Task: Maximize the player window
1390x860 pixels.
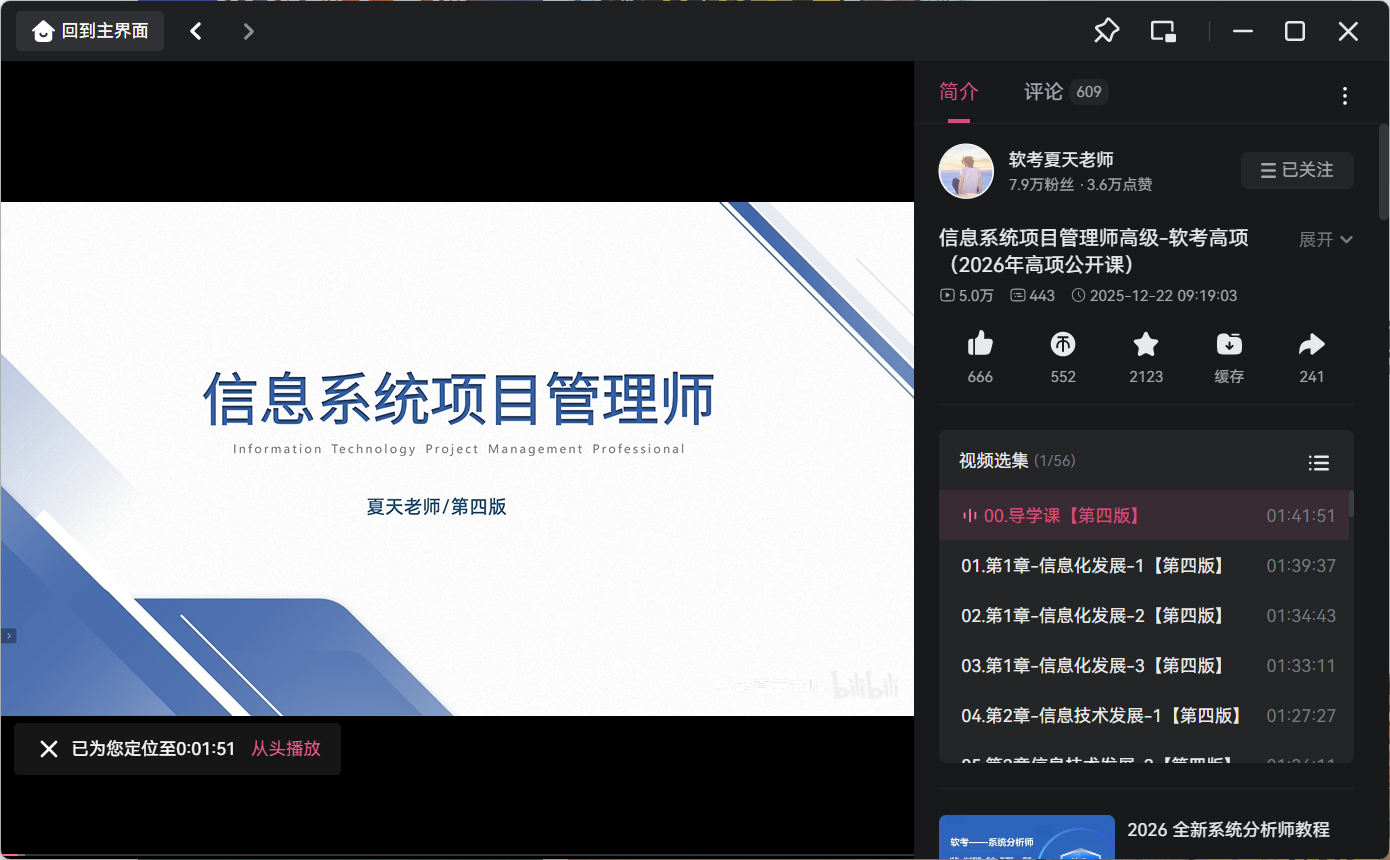Action: tap(1295, 31)
